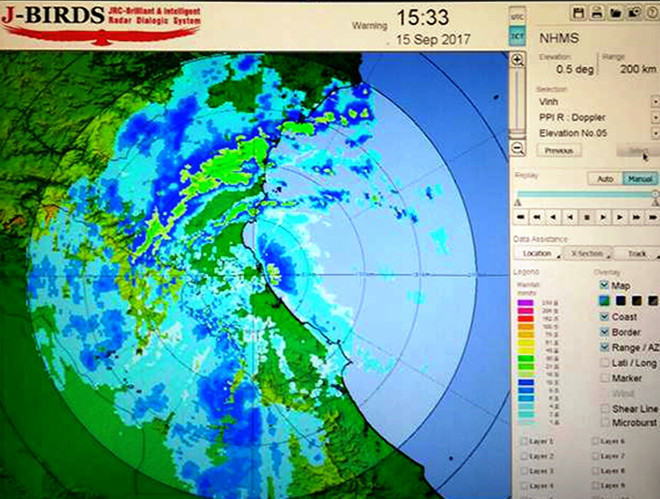Viewport: 660px width, 499px height.
Task: Click the save floppy disk icon
Action: click(x=579, y=12)
